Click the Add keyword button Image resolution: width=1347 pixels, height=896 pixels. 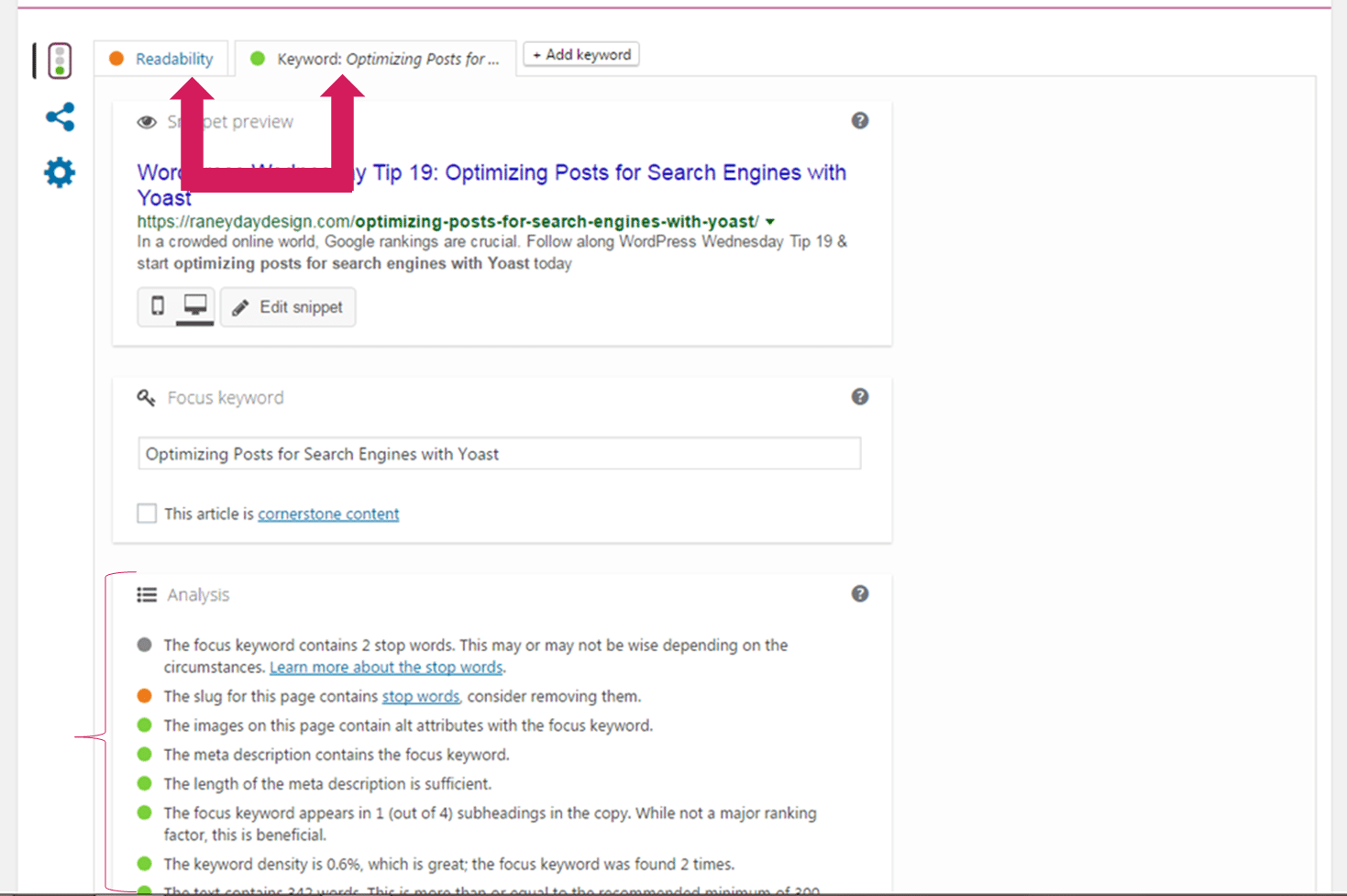(x=581, y=54)
